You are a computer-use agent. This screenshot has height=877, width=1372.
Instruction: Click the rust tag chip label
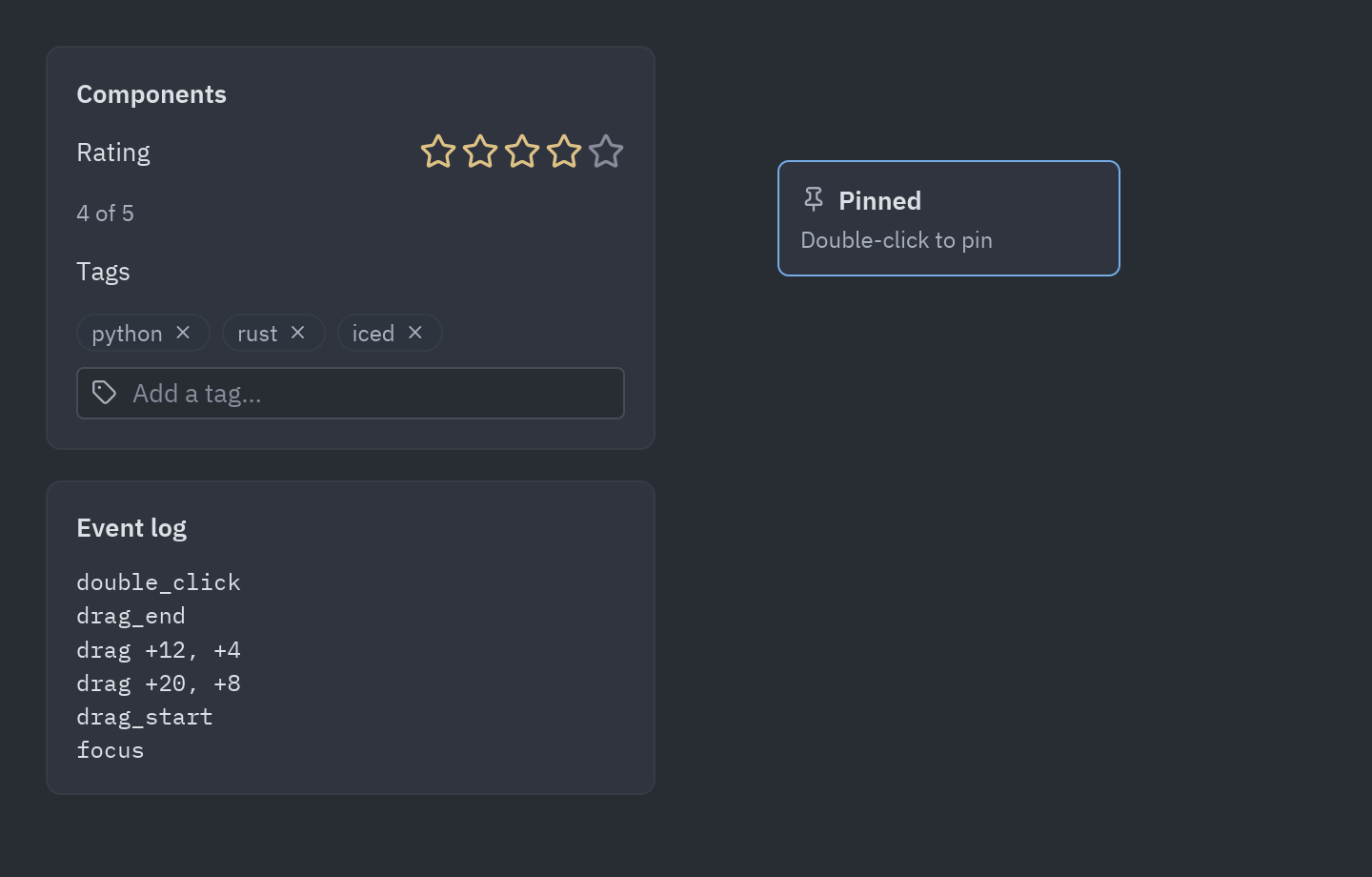pos(257,334)
